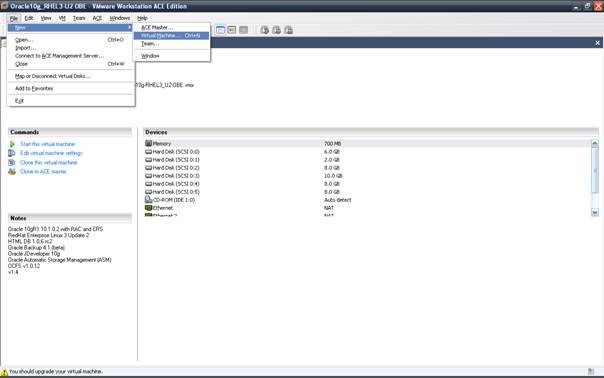Open the VM menu in the menu bar

(62, 18)
